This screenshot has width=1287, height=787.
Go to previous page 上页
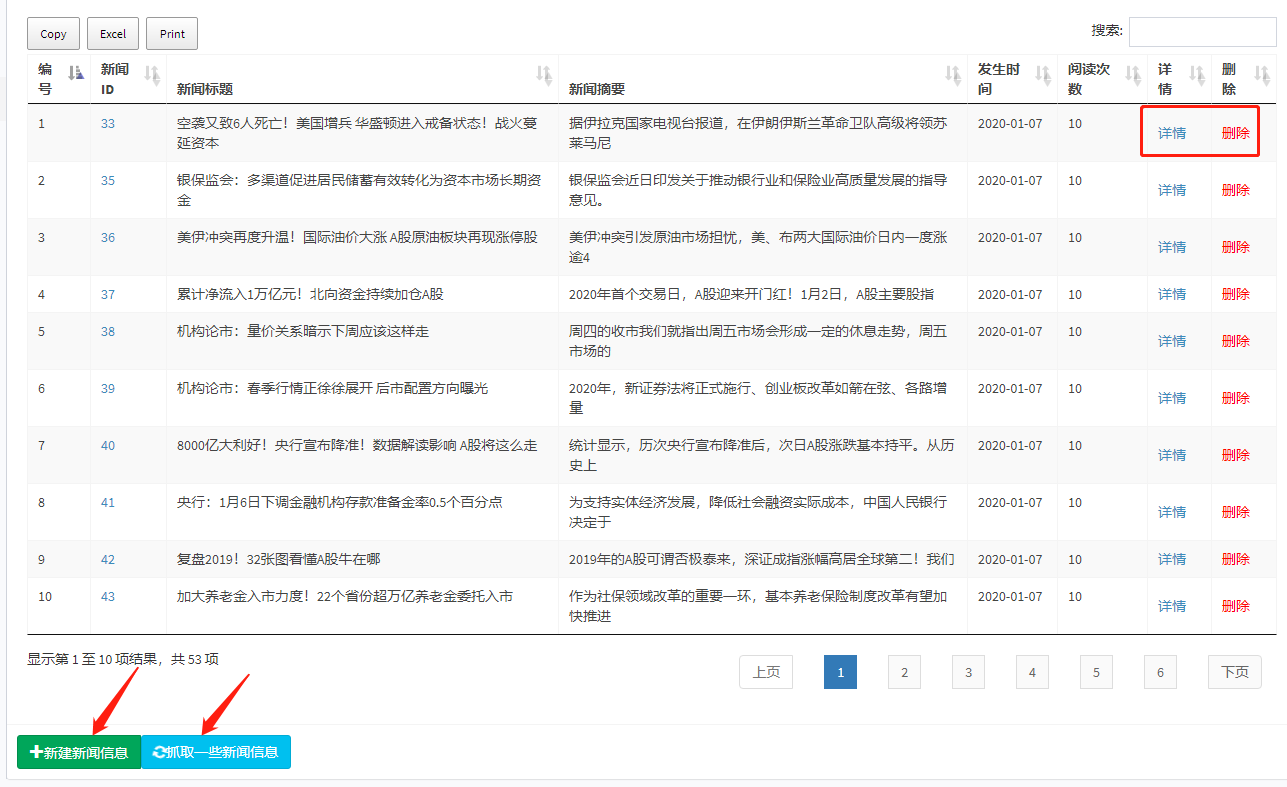766,672
